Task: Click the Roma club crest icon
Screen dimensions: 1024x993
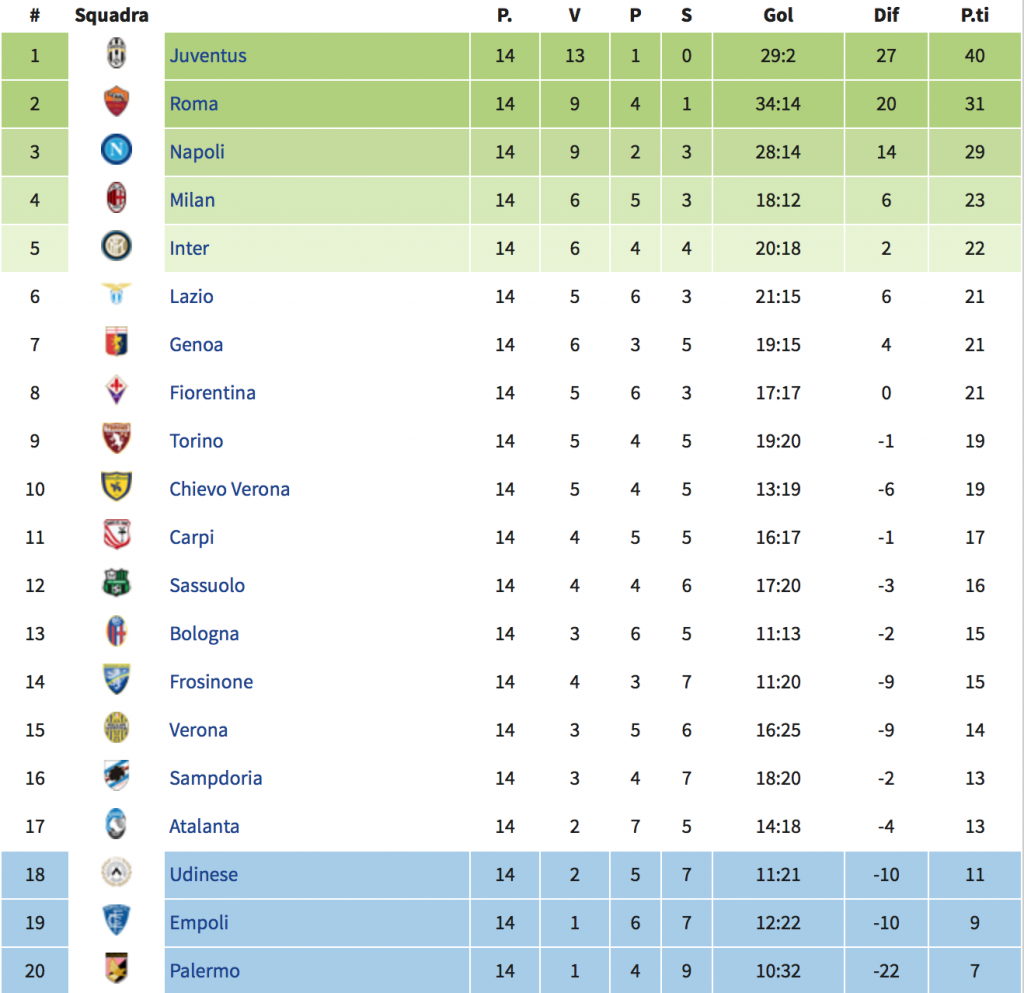Action: tap(117, 103)
